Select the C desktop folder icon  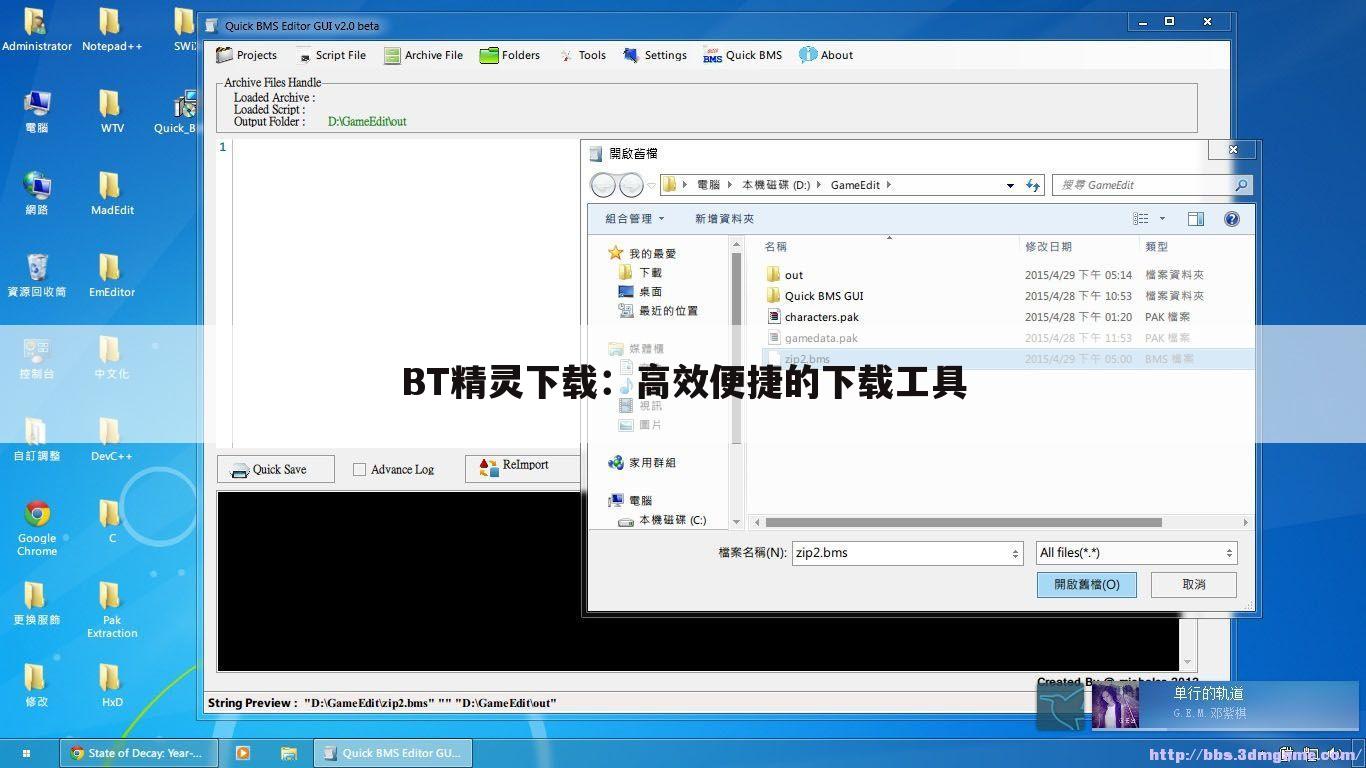112,521
